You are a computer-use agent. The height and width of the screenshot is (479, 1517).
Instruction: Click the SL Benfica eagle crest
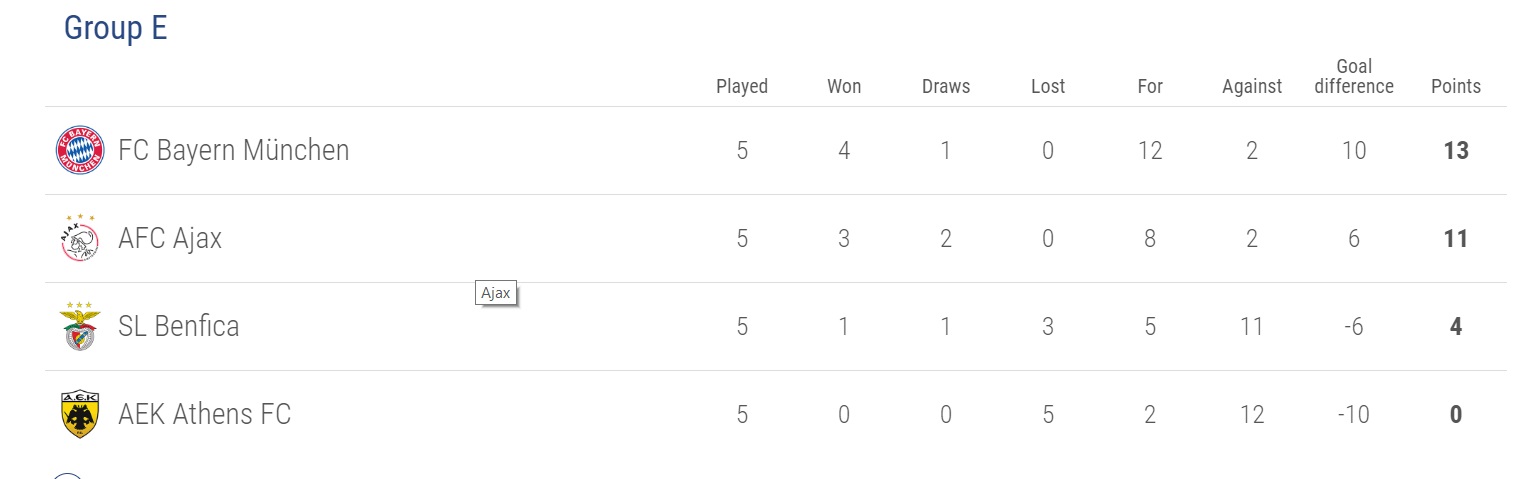(80, 326)
